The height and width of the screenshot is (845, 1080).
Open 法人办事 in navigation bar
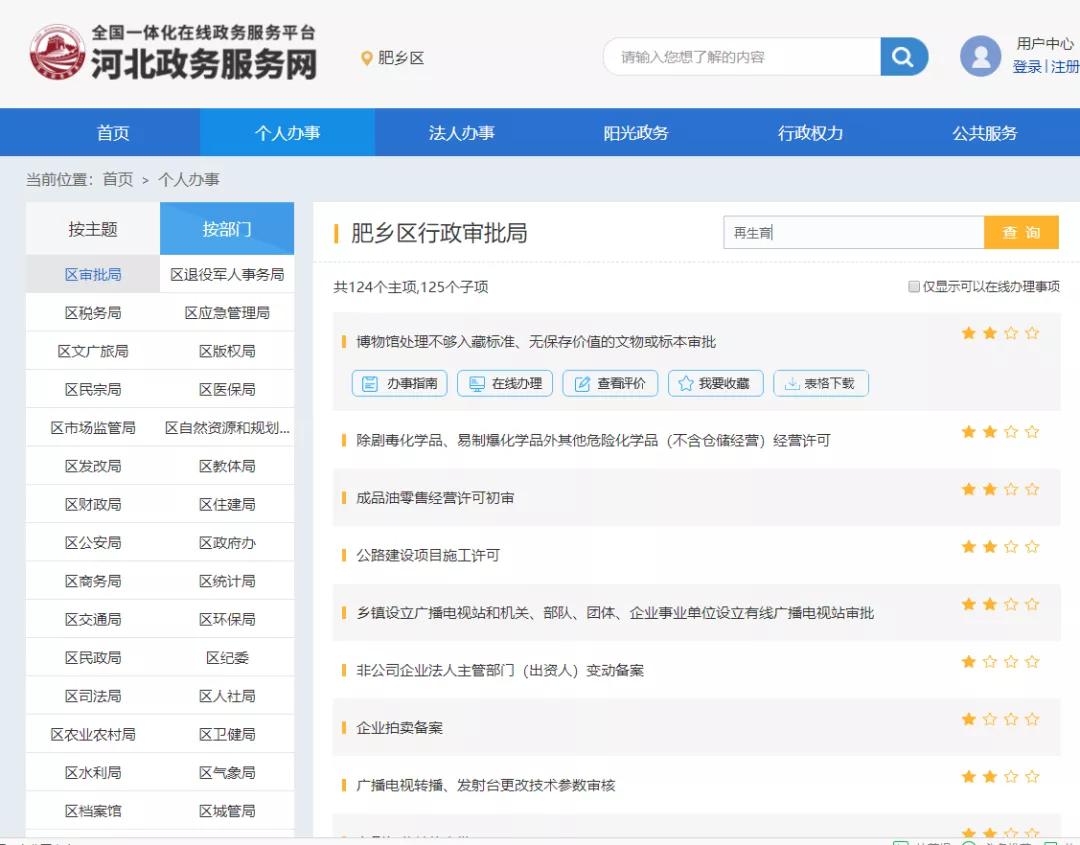coord(461,133)
